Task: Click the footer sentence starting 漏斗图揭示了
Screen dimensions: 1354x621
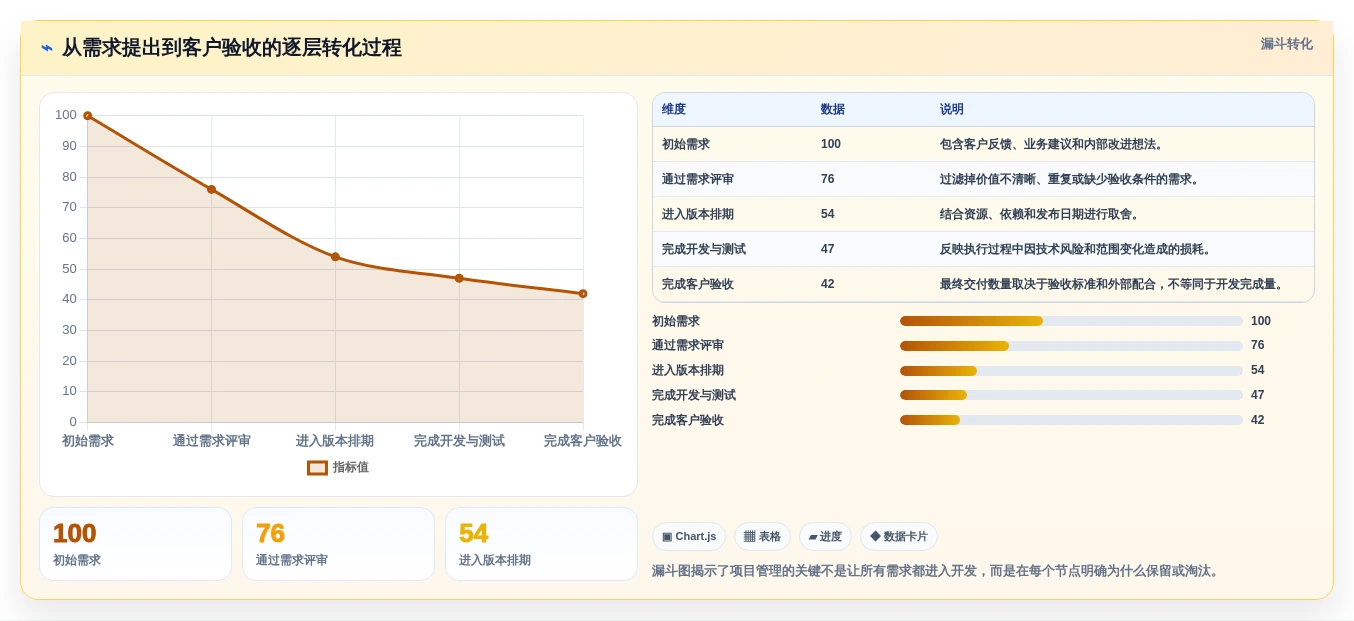Action: pos(937,571)
